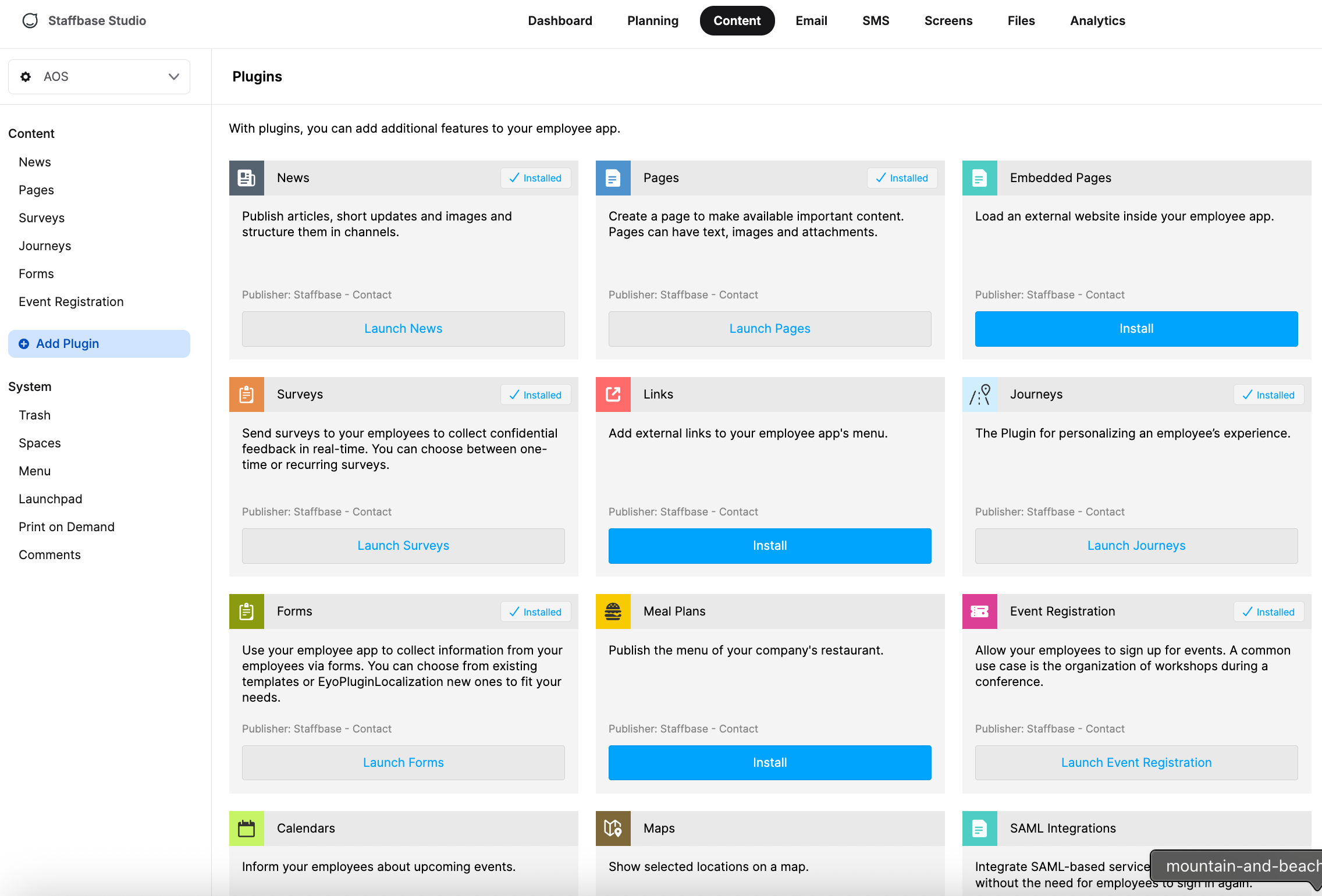Click Publisher Contact text on Meal Plans card
1322x896 pixels.
coord(683,729)
